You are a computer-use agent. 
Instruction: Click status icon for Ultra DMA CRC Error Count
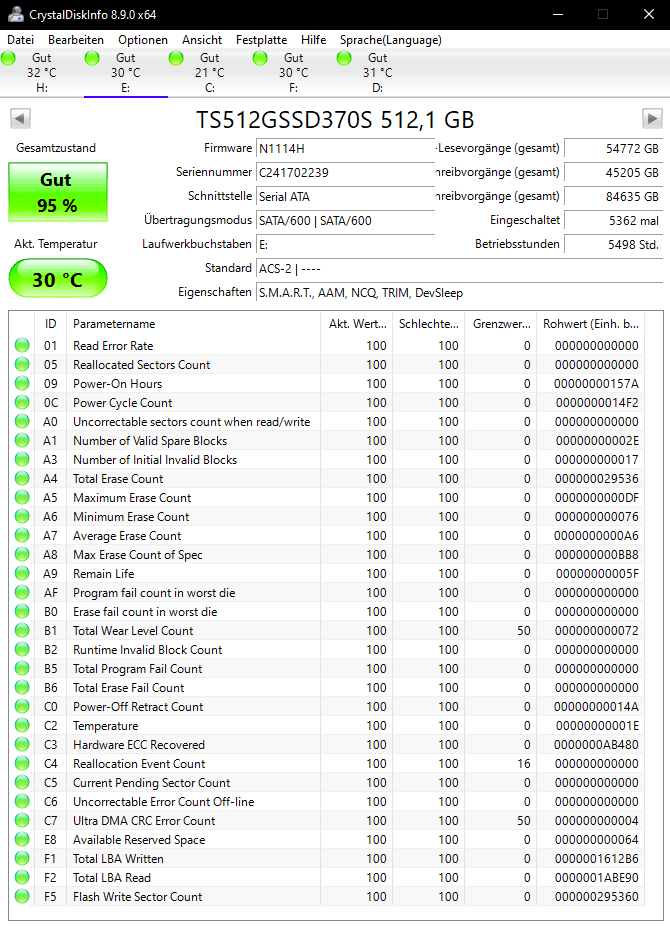point(22,821)
